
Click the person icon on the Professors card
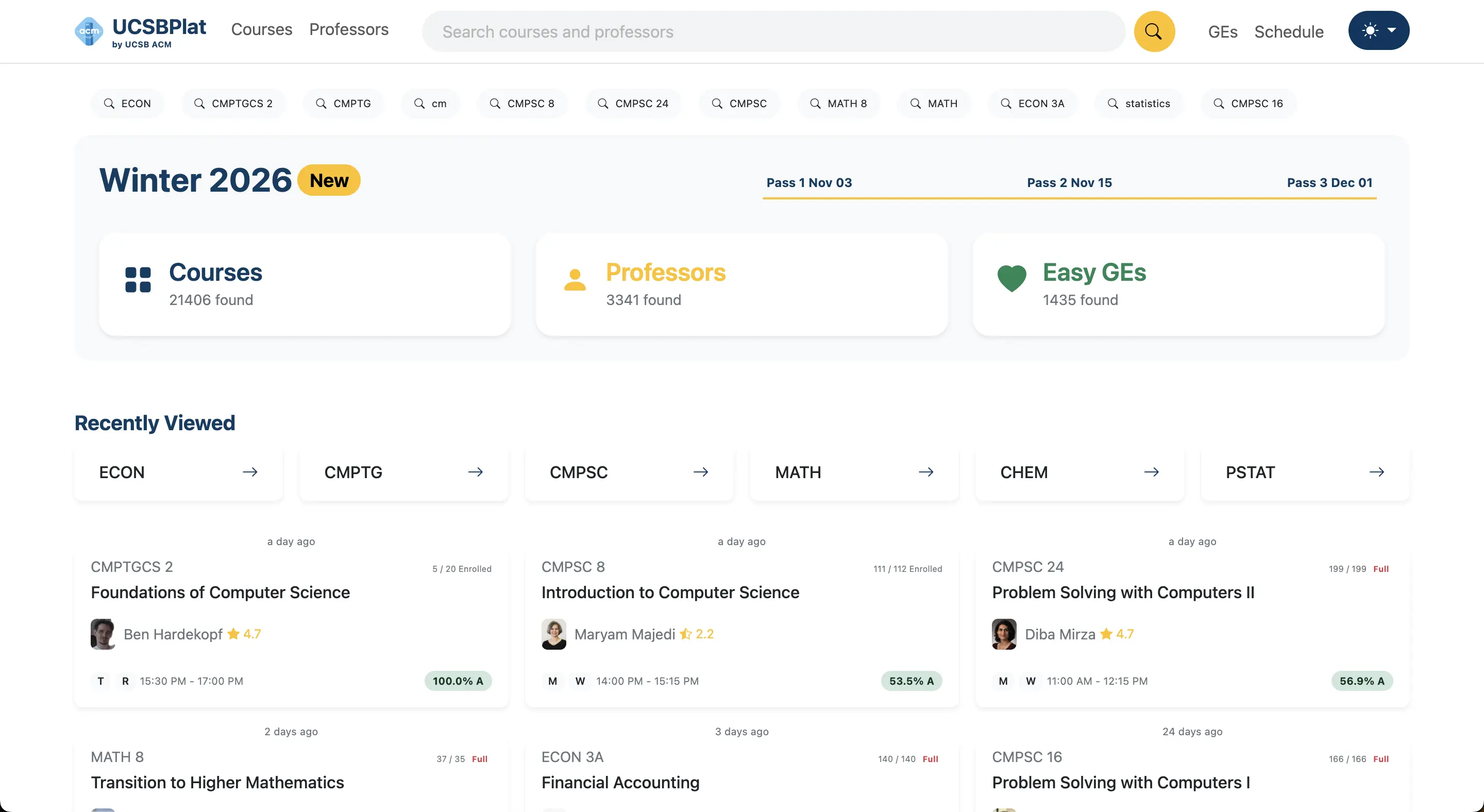(575, 280)
